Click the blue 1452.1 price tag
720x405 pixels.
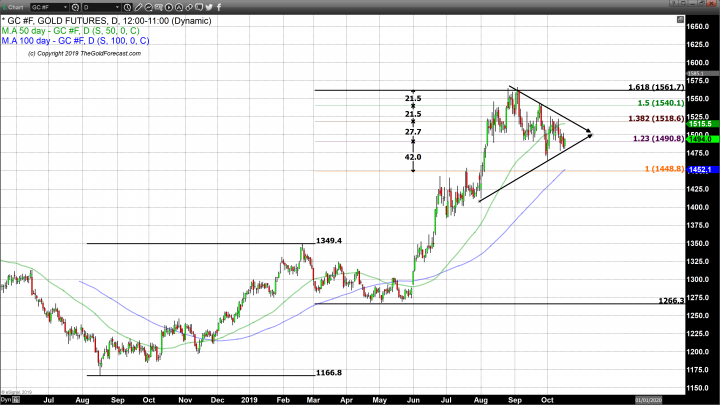point(700,170)
